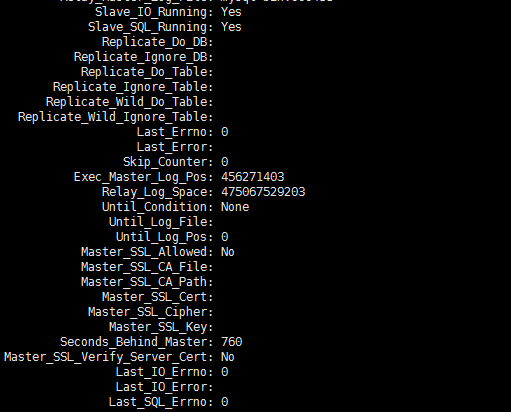Click the Replicate_Do_DB label
511x412 pixels.
pyautogui.click(x=157, y=42)
